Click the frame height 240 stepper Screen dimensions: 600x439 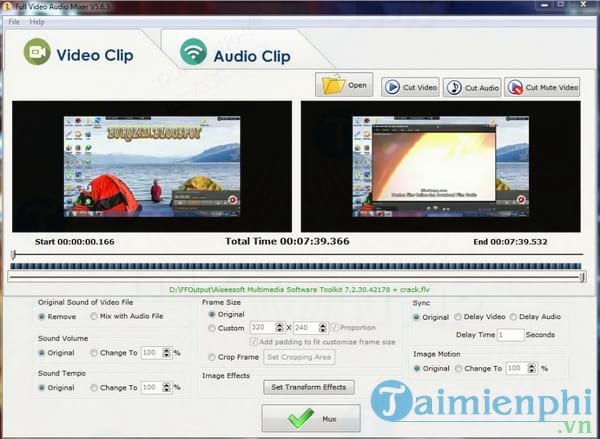(x=323, y=328)
